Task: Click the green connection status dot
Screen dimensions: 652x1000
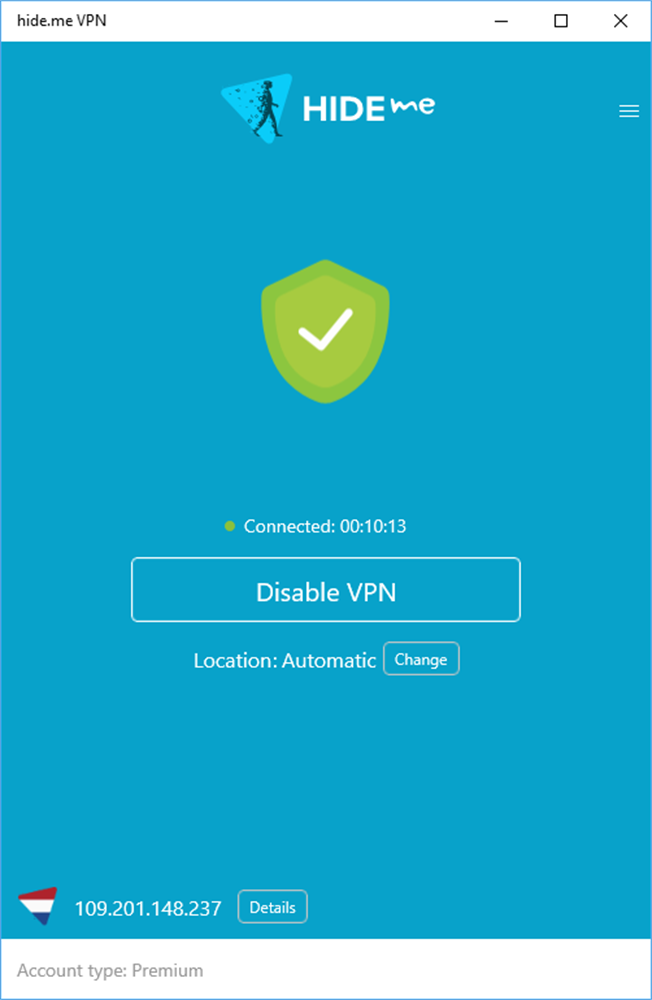Action: [230, 526]
